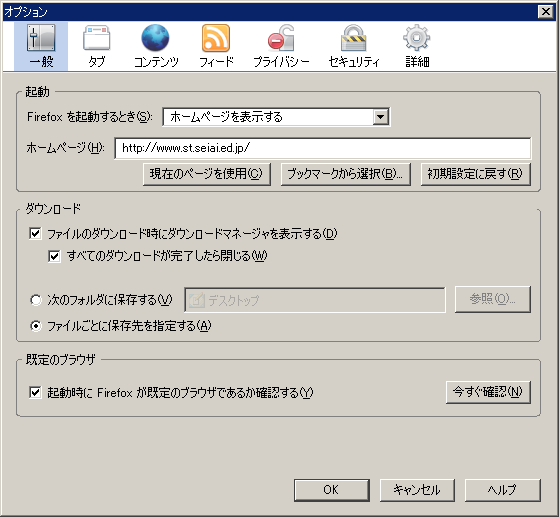
Task: Confirm settings with the OK button
Action: point(332,490)
